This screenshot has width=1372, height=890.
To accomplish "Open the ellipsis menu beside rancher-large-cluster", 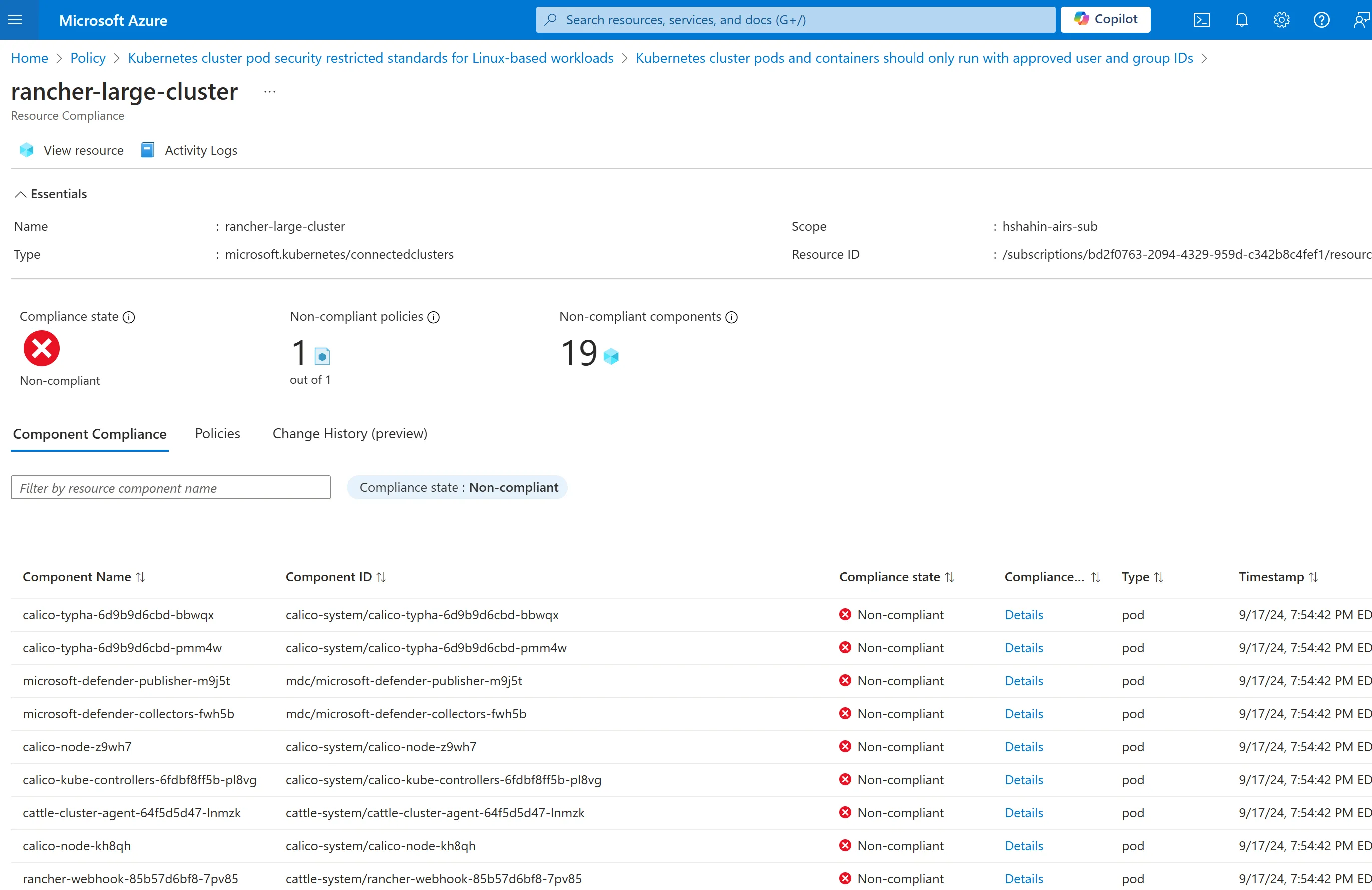I will pyautogui.click(x=269, y=92).
